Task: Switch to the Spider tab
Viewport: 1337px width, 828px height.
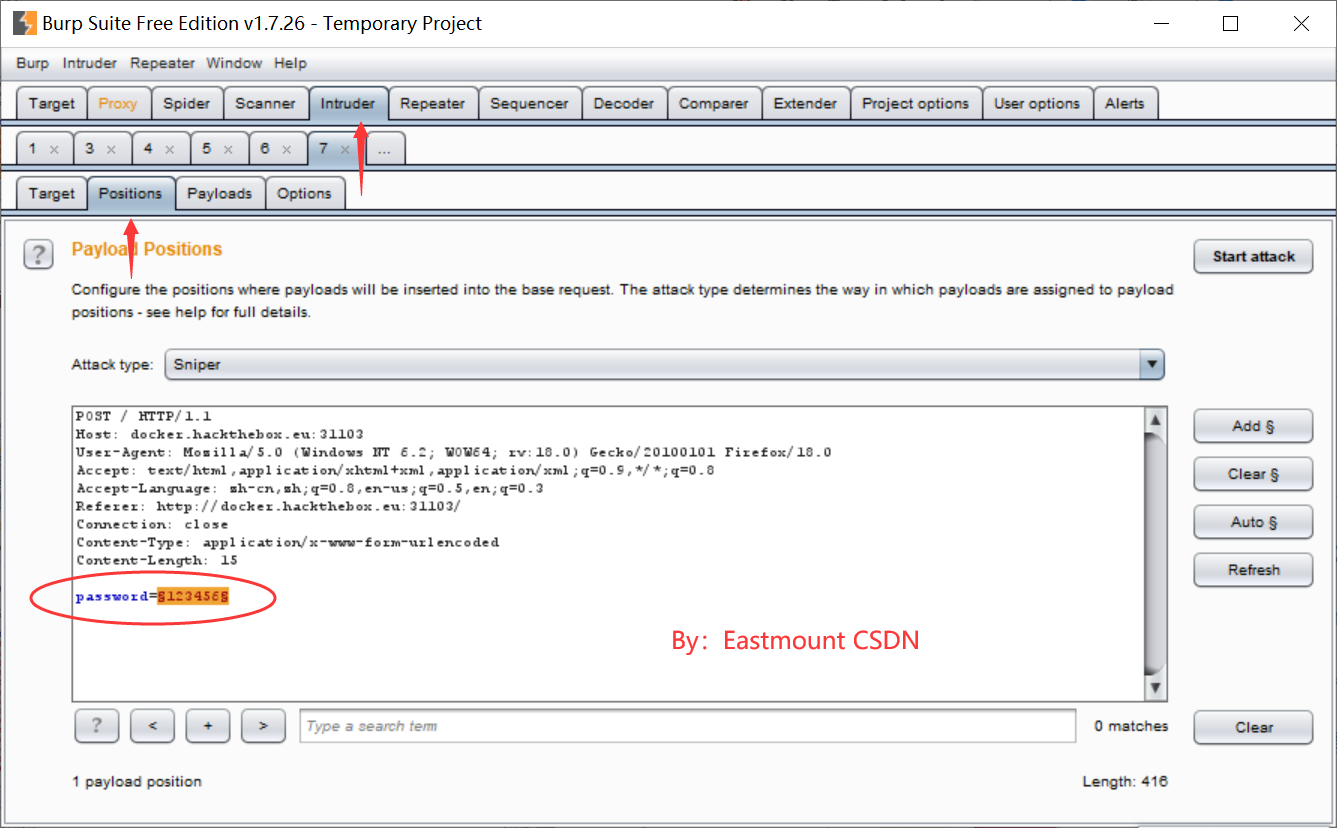Action: tap(187, 104)
